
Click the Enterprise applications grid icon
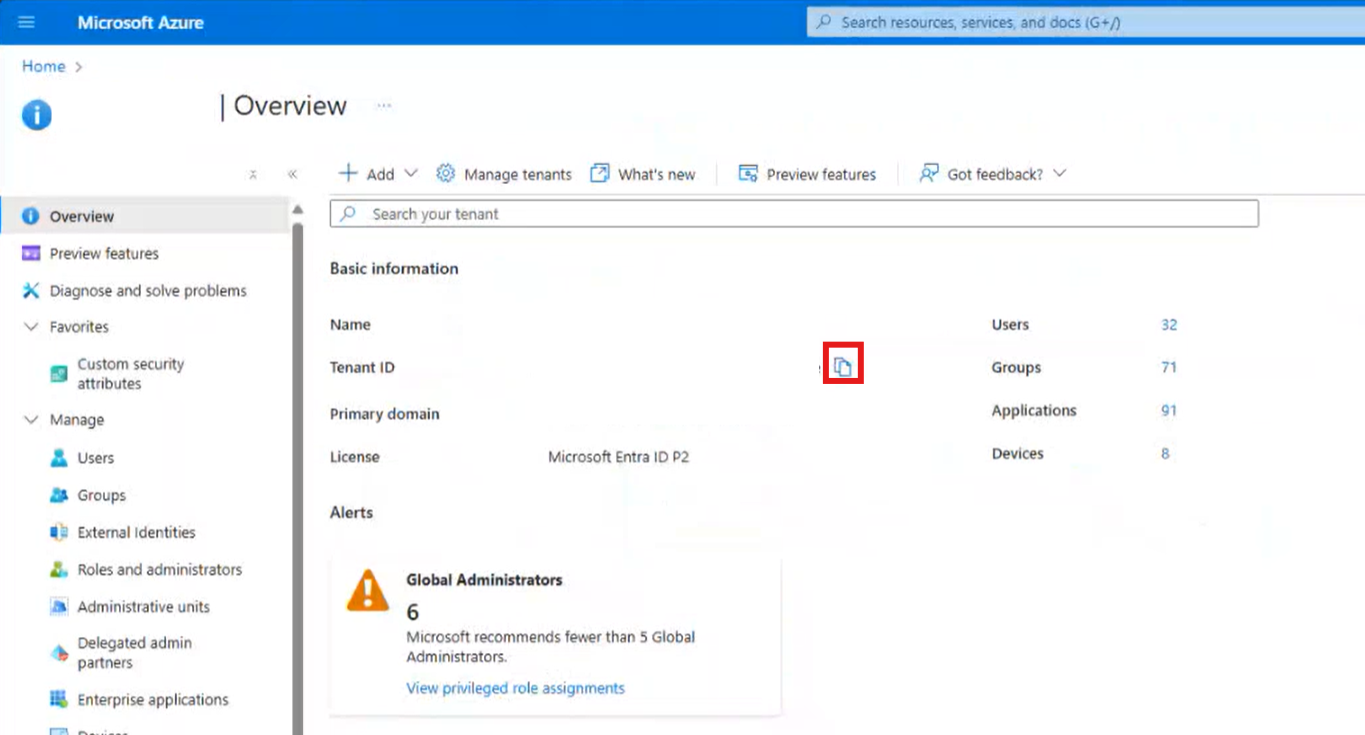(x=59, y=699)
